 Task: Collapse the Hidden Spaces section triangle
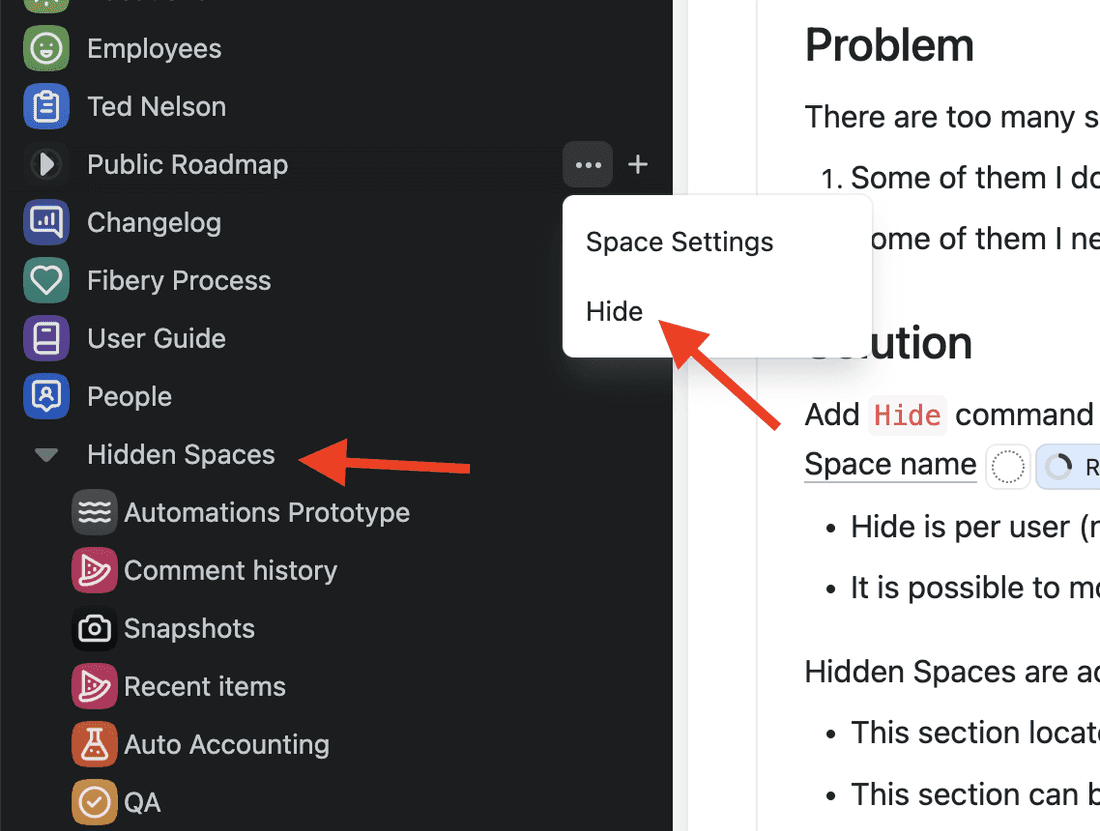coord(46,455)
